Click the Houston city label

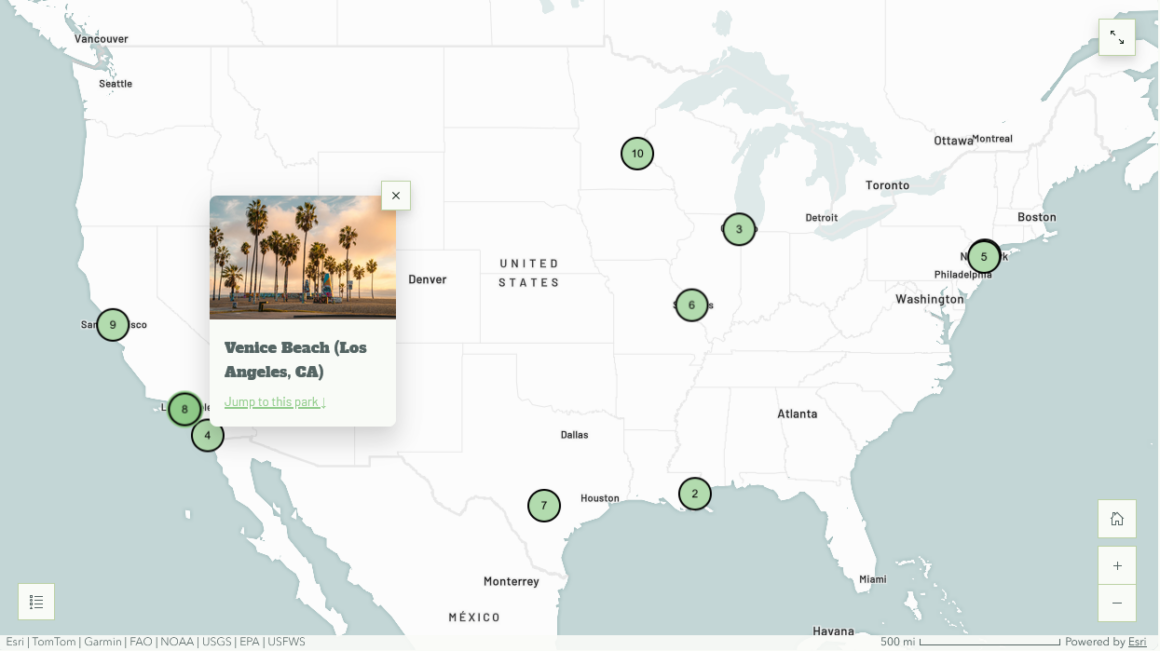pos(599,498)
